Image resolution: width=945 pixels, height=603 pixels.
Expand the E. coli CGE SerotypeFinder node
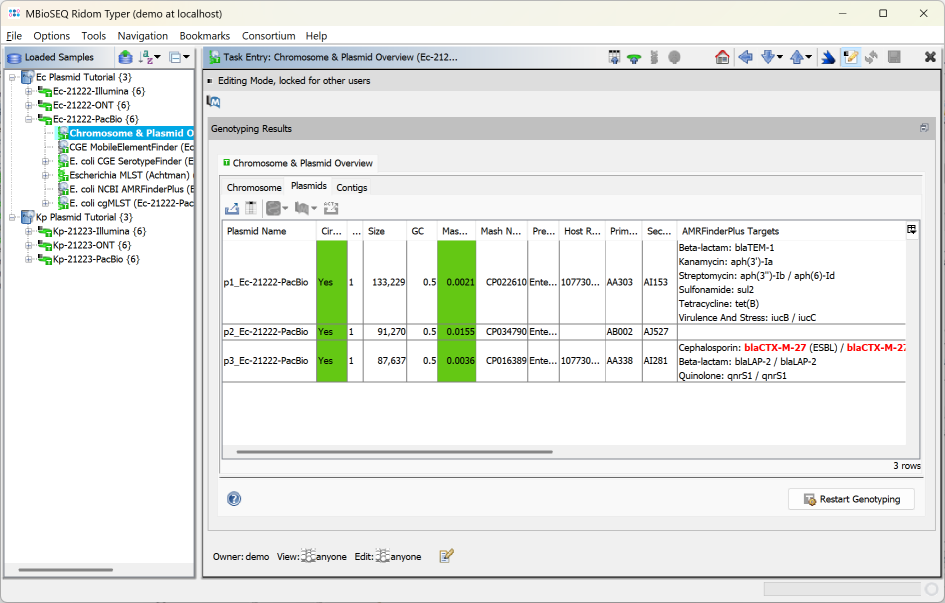pyautogui.click(x=45, y=161)
